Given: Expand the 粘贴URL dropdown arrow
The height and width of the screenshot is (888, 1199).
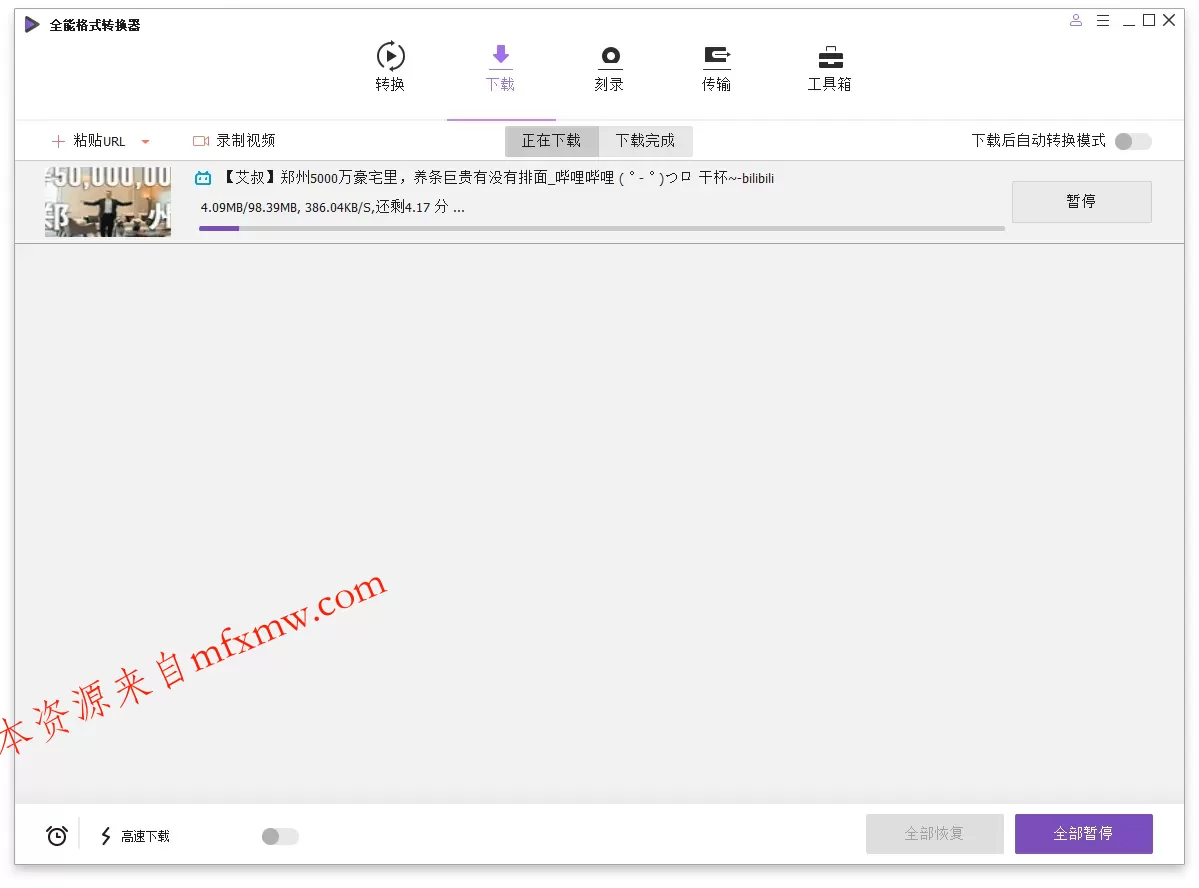Looking at the screenshot, I should tap(145, 141).
